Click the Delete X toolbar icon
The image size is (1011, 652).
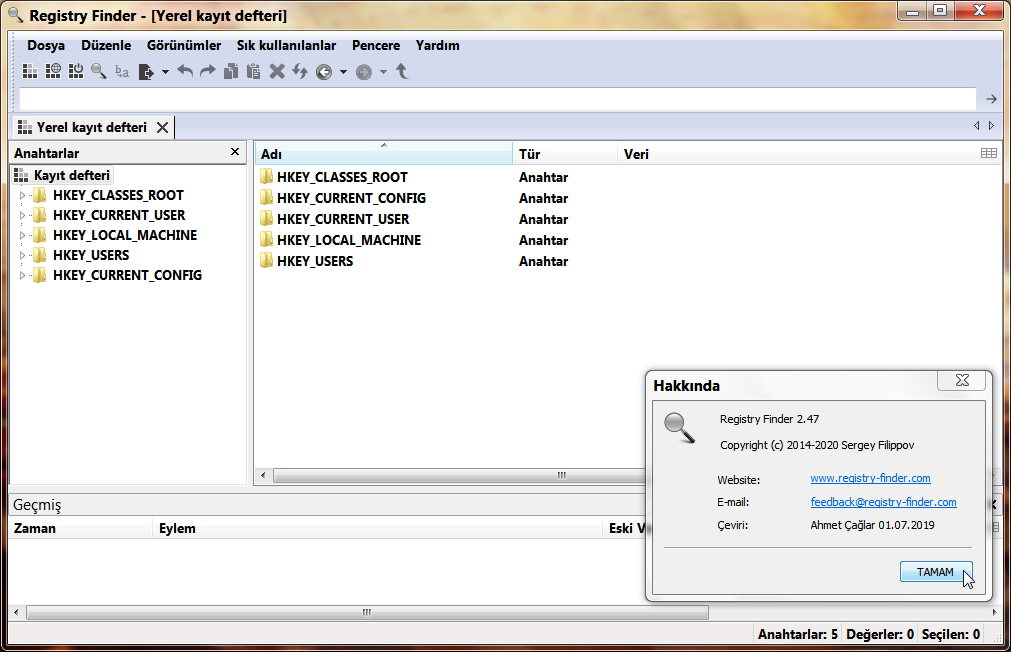tap(277, 72)
